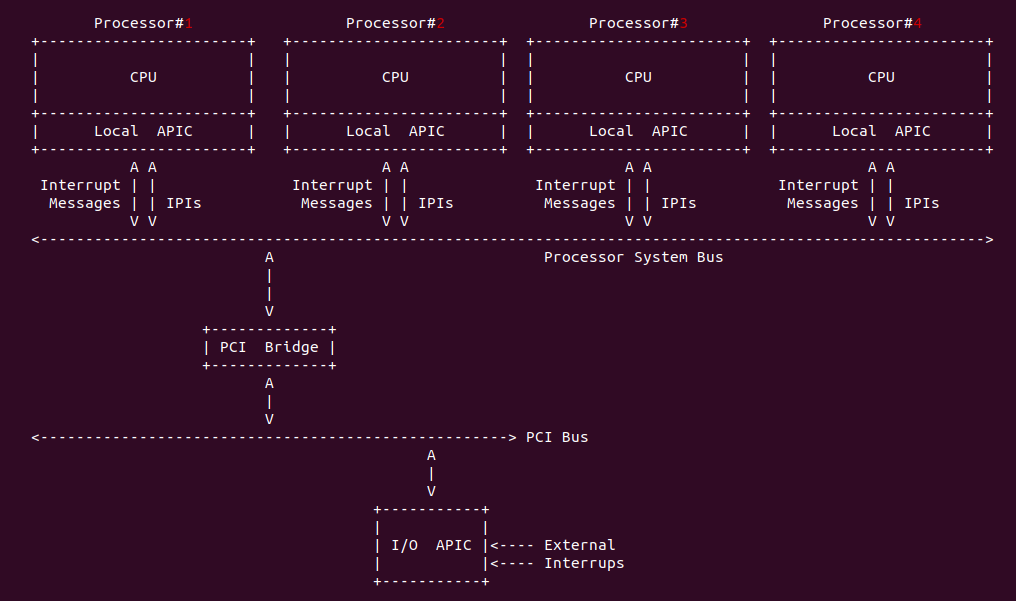Click the Local APIC box of Processor#4
Viewport: 1016px width, 601px height.
[881, 131]
